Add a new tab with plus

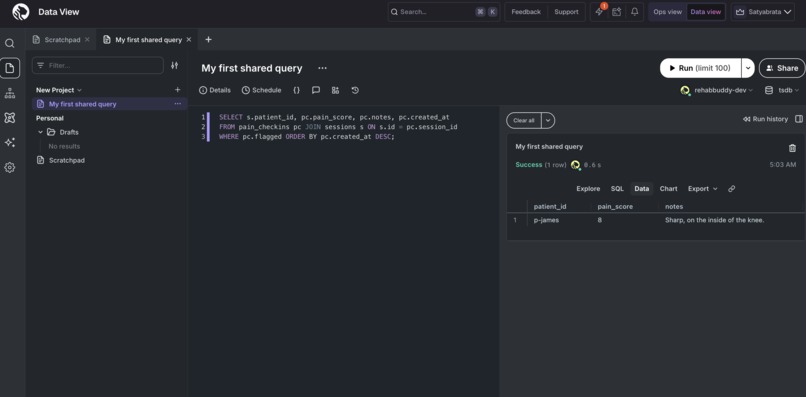208,40
